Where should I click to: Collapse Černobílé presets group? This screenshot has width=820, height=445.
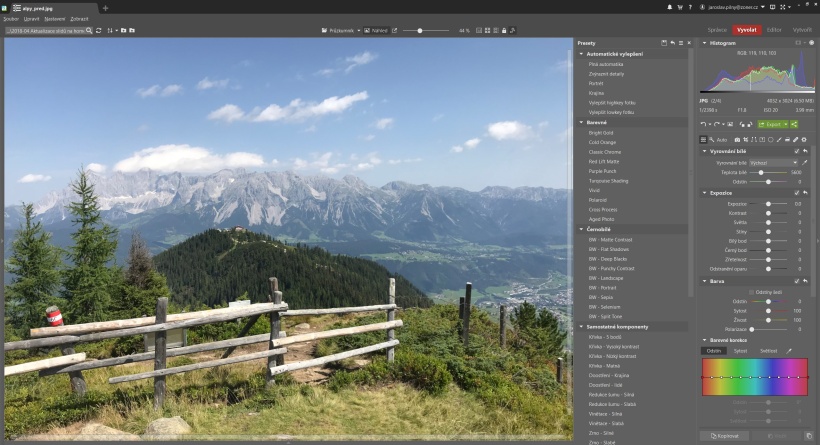point(581,229)
